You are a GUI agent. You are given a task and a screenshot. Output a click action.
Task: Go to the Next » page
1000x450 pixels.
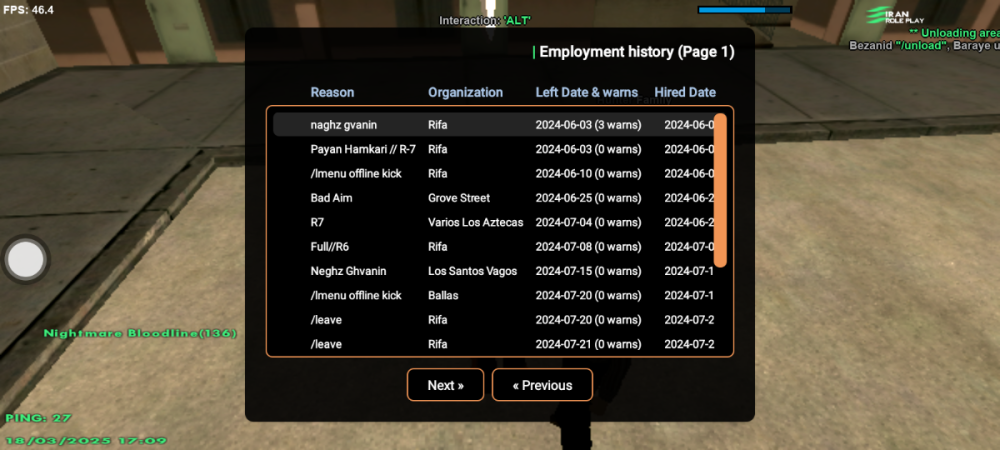click(445, 385)
